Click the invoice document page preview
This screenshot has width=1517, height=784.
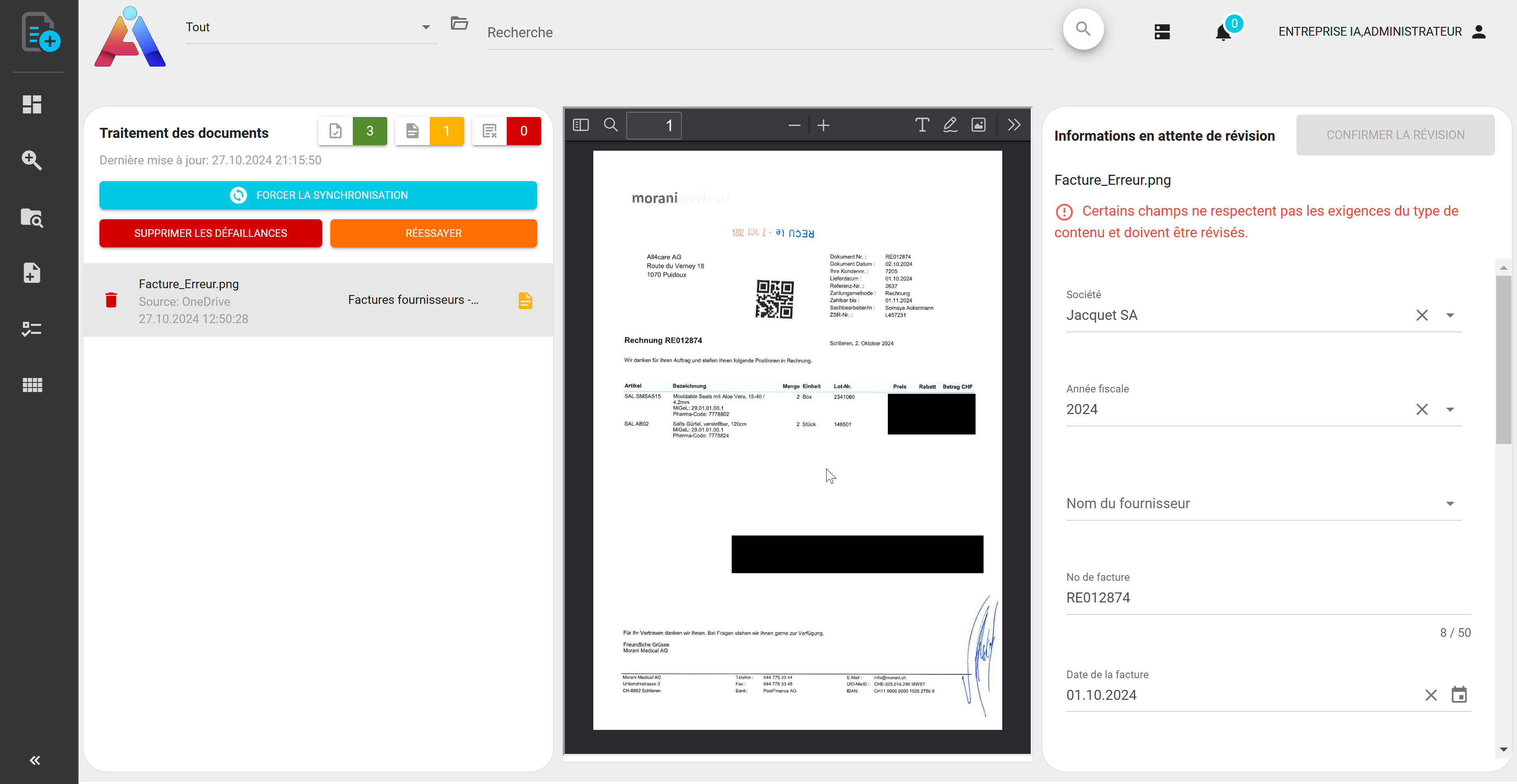(797, 440)
